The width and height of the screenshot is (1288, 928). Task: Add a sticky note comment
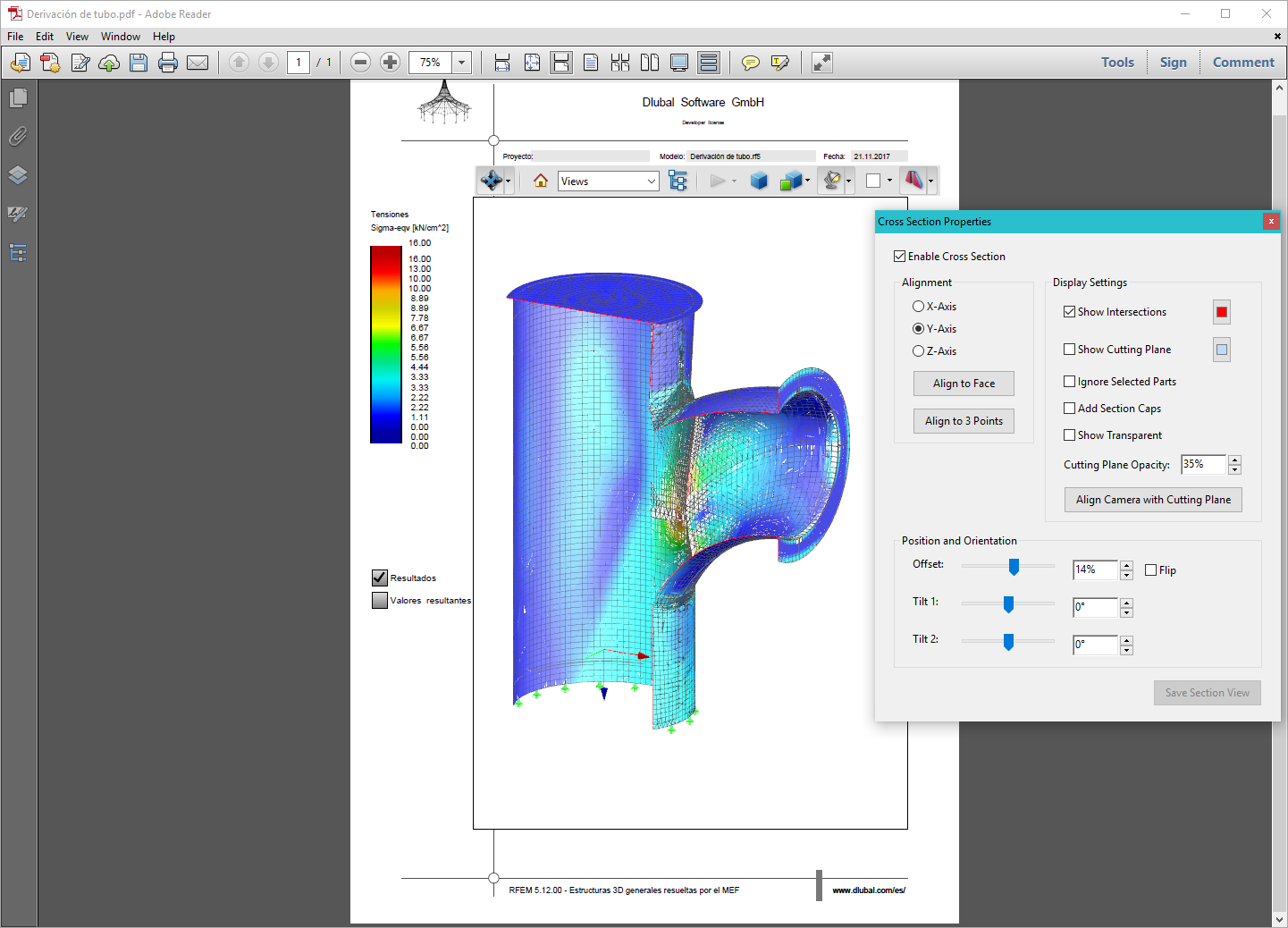tap(751, 63)
